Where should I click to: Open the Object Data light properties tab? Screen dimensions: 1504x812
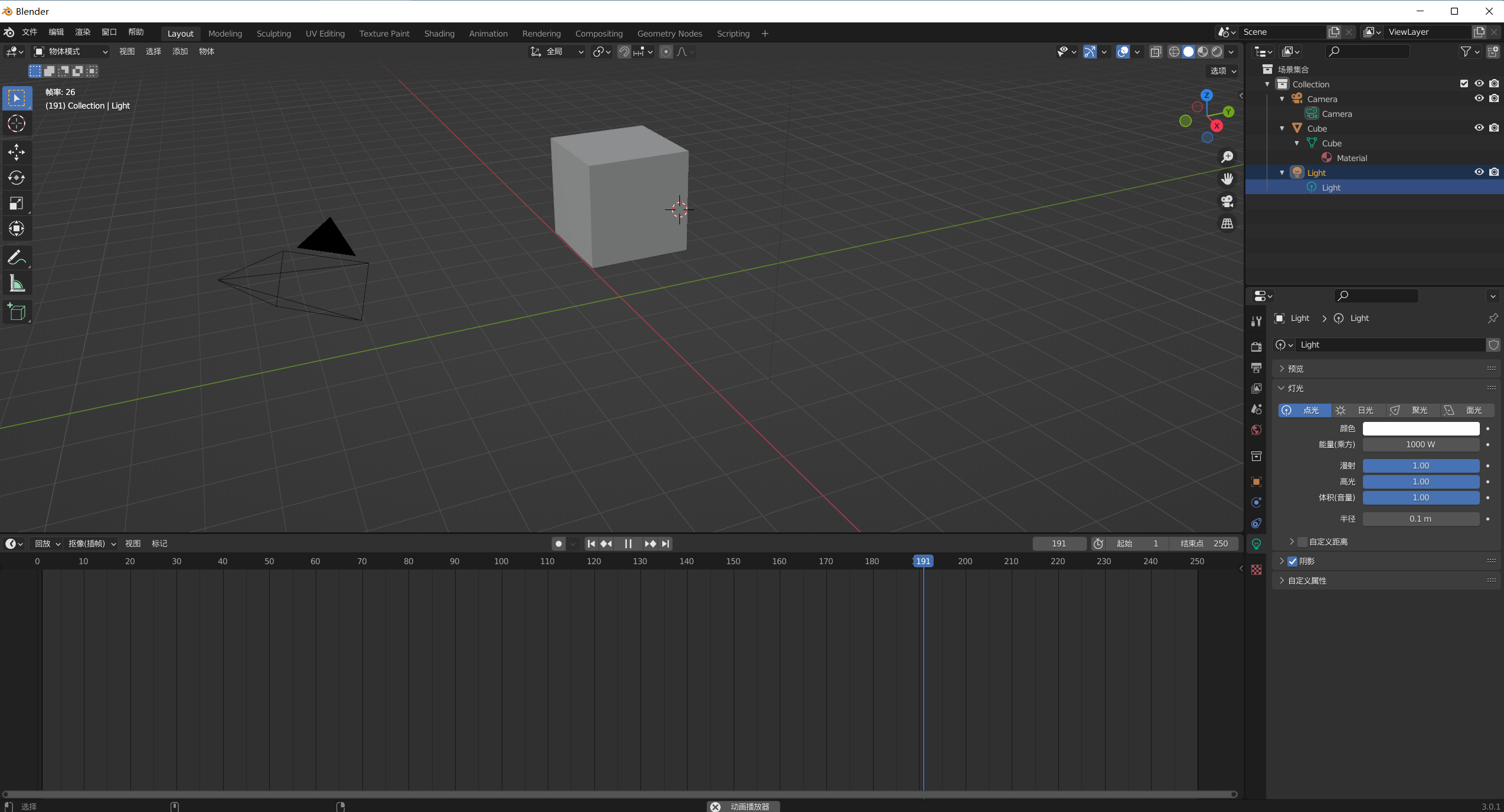coord(1256,543)
